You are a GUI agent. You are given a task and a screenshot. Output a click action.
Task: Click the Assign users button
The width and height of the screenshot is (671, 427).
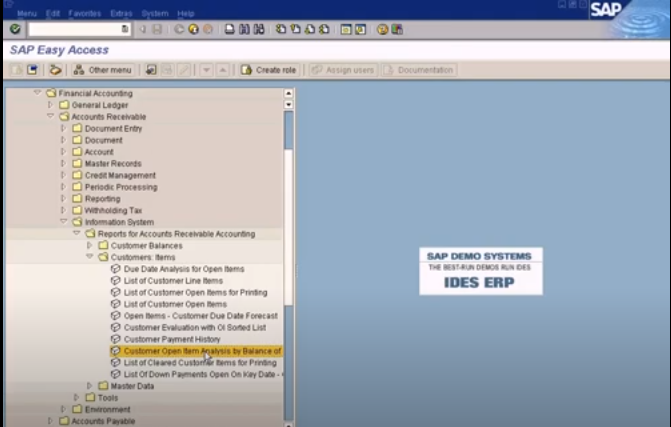coord(343,70)
